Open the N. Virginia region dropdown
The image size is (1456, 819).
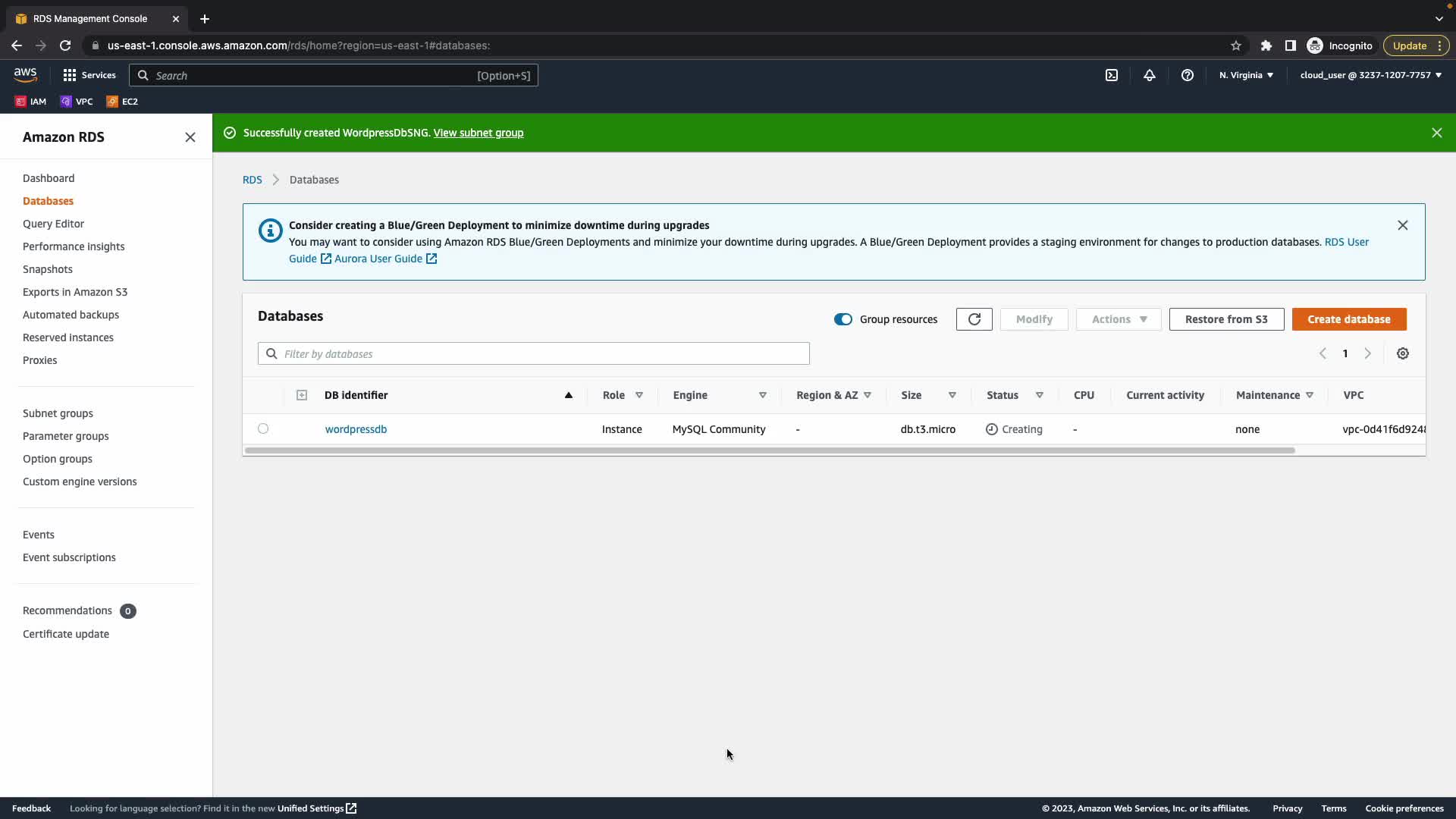tap(1246, 75)
